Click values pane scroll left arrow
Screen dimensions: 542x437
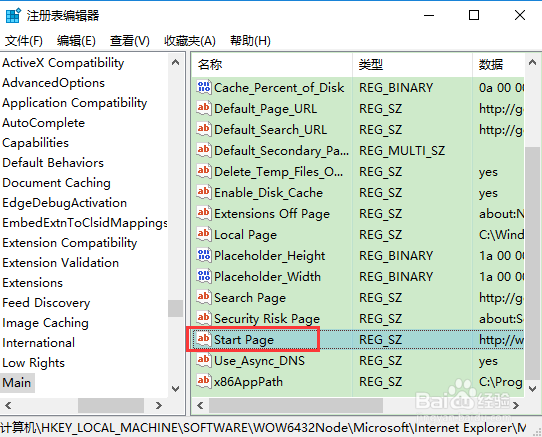[200, 405]
